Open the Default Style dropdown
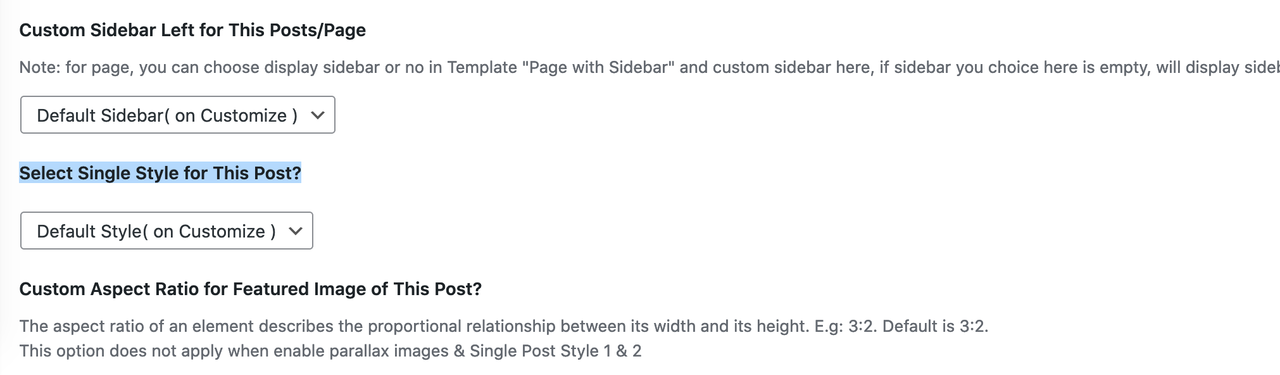 (166, 231)
